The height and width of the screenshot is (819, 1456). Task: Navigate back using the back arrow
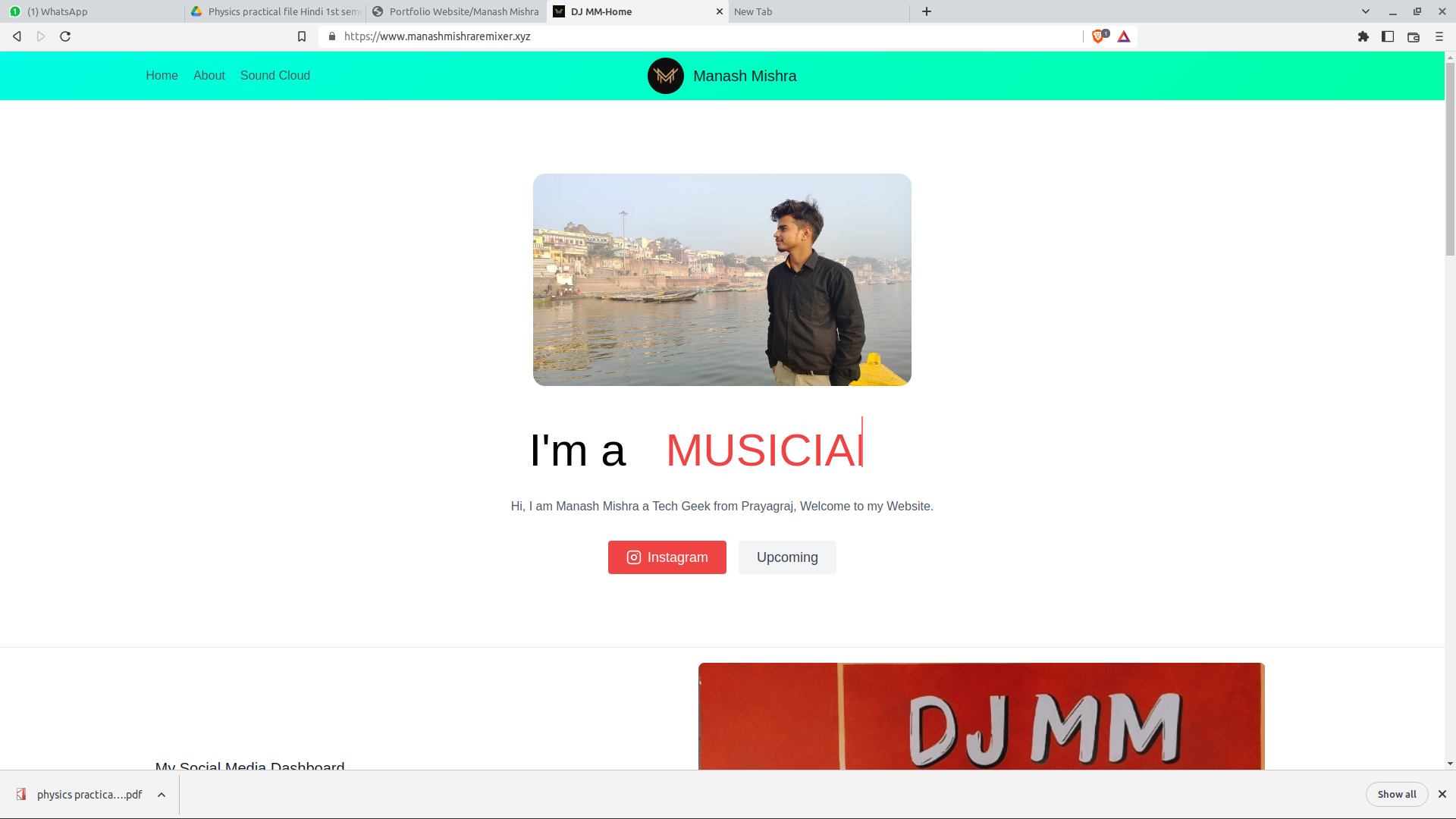click(16, 36)
